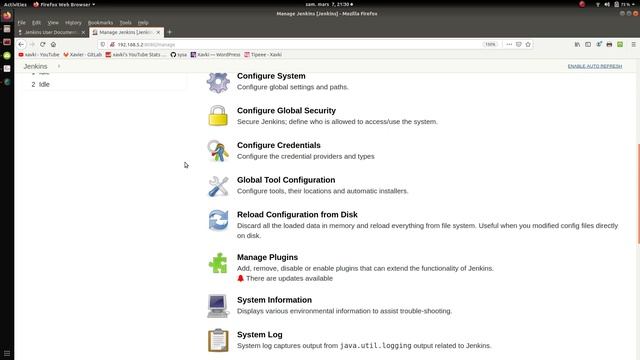Bookmark this page with the star icon
640x360 pixels.
pos(528,44)
